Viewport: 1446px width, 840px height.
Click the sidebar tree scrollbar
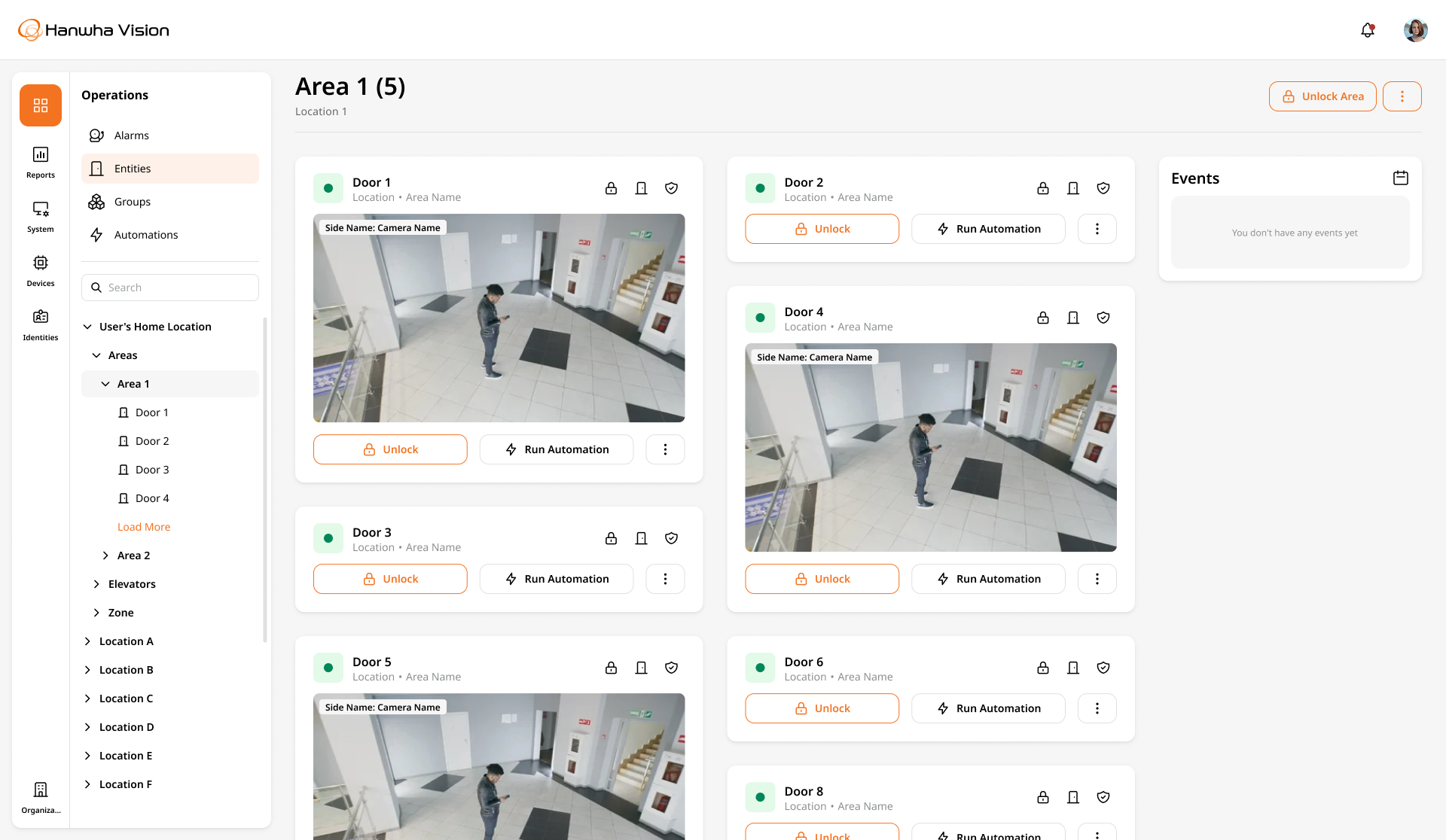(x=265, y=479)
